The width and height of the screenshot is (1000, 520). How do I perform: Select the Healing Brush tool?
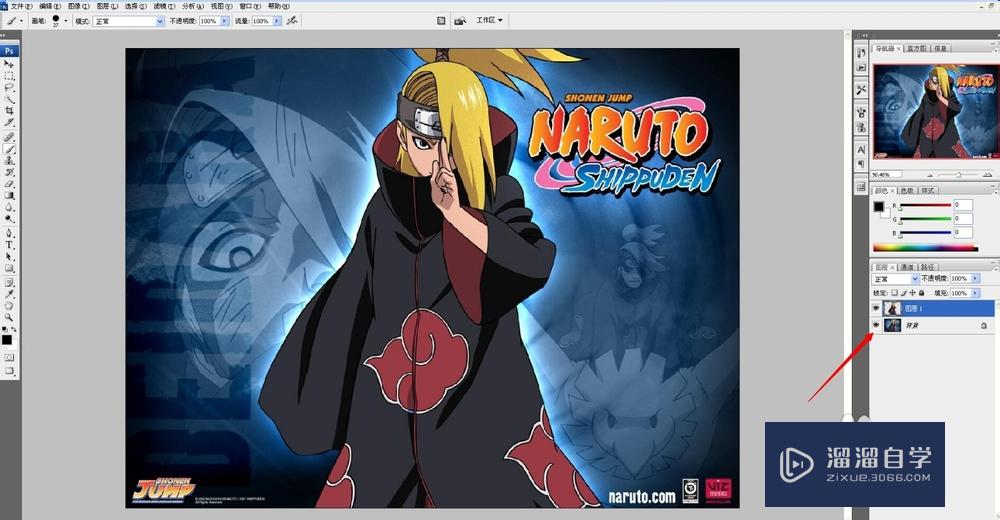(8, 138)
